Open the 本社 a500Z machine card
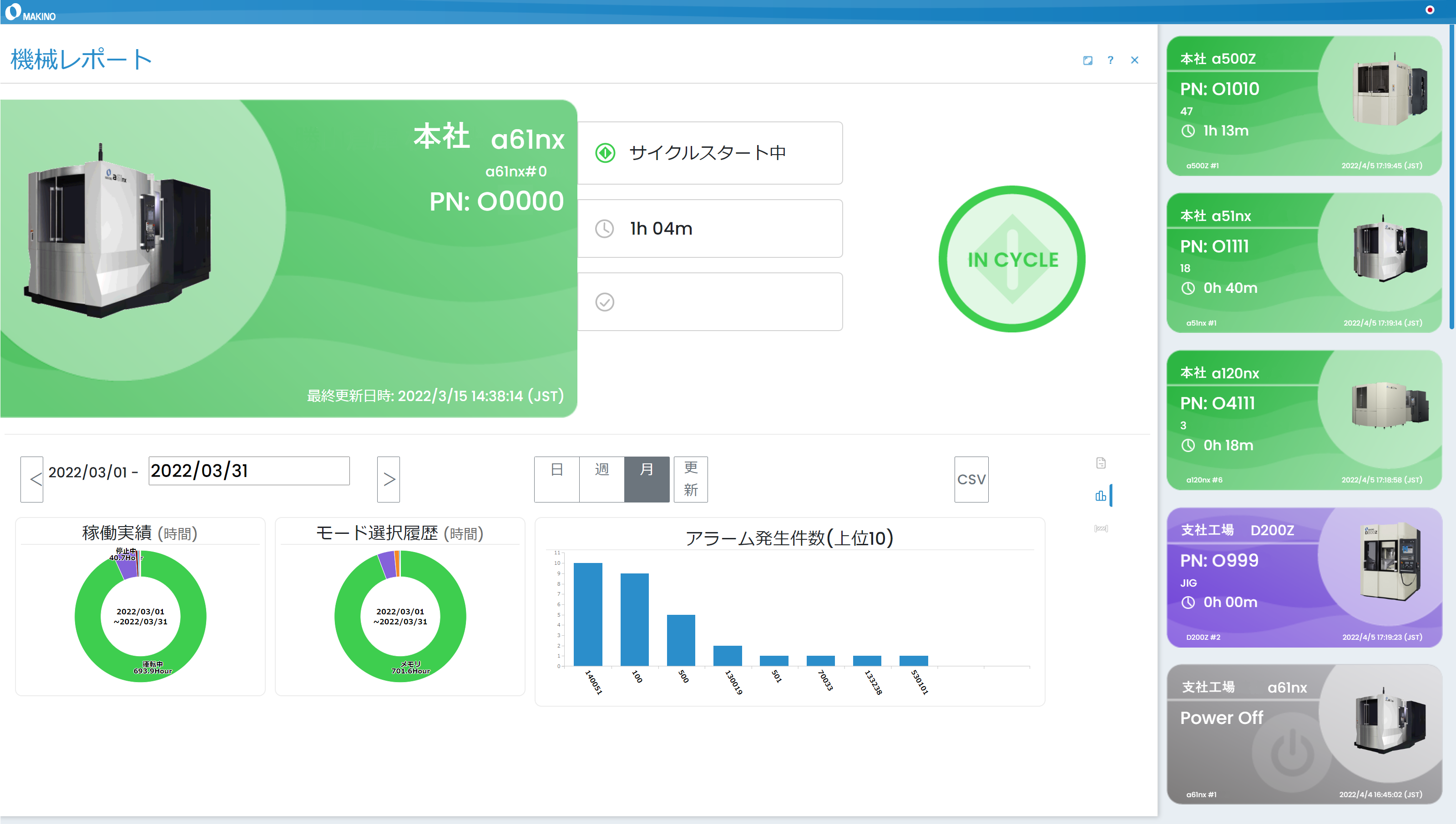This screenshot has height=824, width=1456. pyautogui.click(x=1304, y=106)
